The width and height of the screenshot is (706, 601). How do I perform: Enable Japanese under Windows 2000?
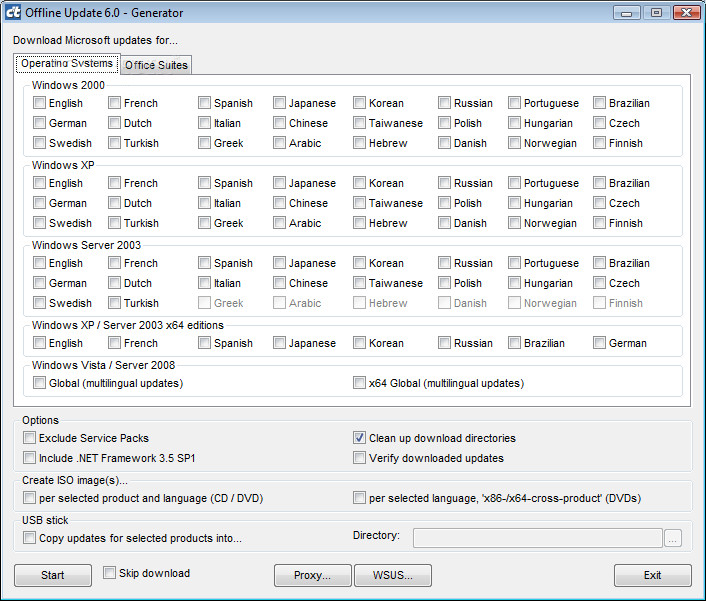coord(280,103)
